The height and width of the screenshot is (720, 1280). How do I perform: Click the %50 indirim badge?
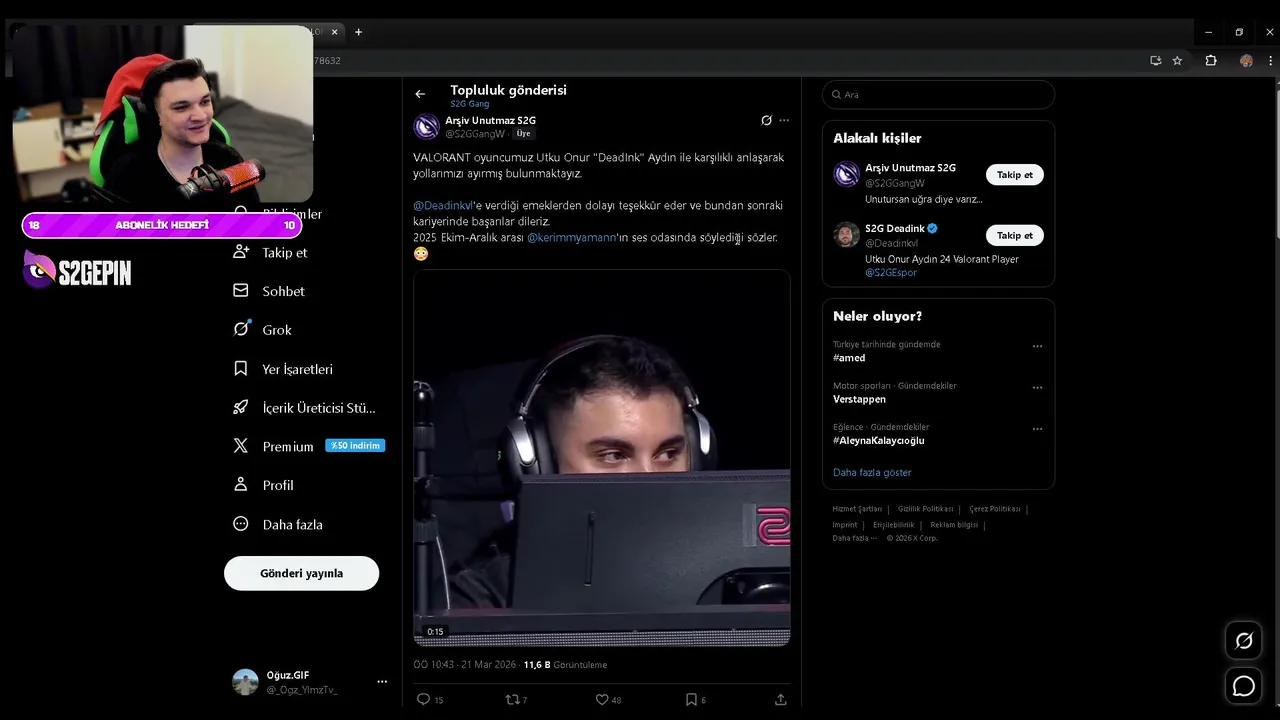coord(355,446)
